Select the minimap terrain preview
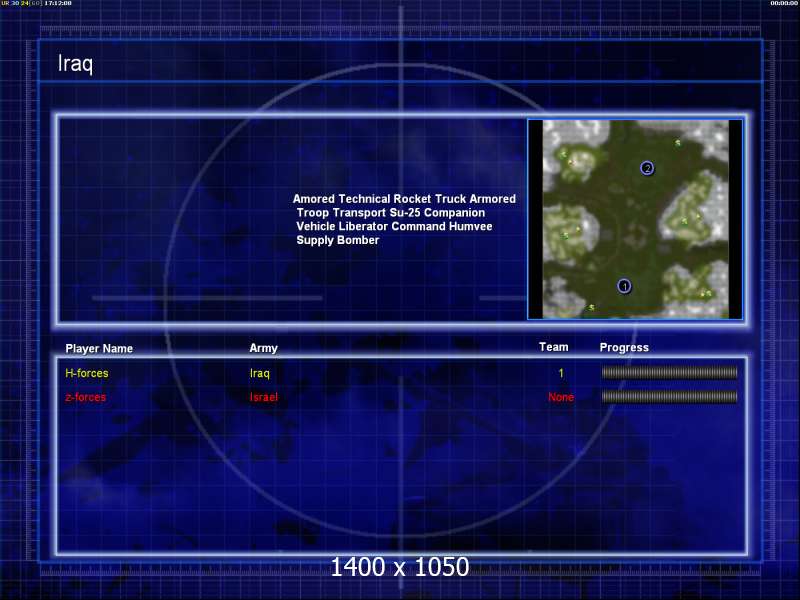This screenshot has height=600, width=800. [x=635, y=219]
